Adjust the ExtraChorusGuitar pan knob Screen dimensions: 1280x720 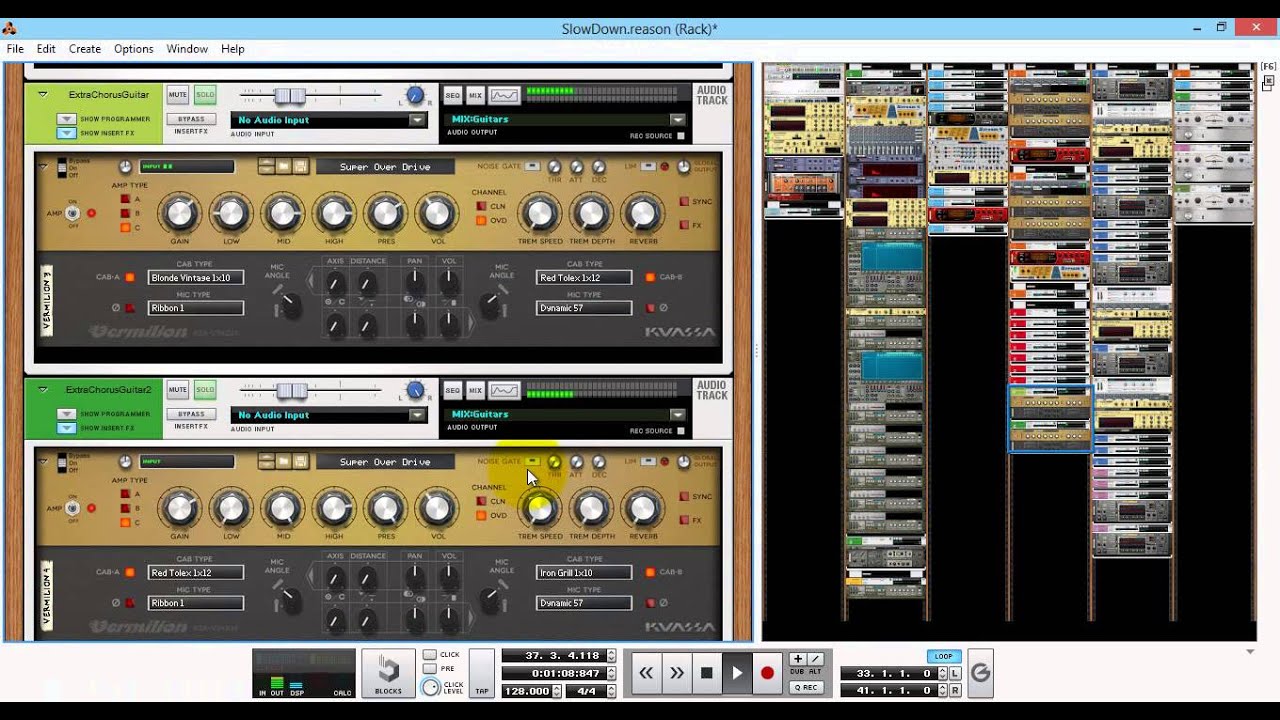coord(415,96)
